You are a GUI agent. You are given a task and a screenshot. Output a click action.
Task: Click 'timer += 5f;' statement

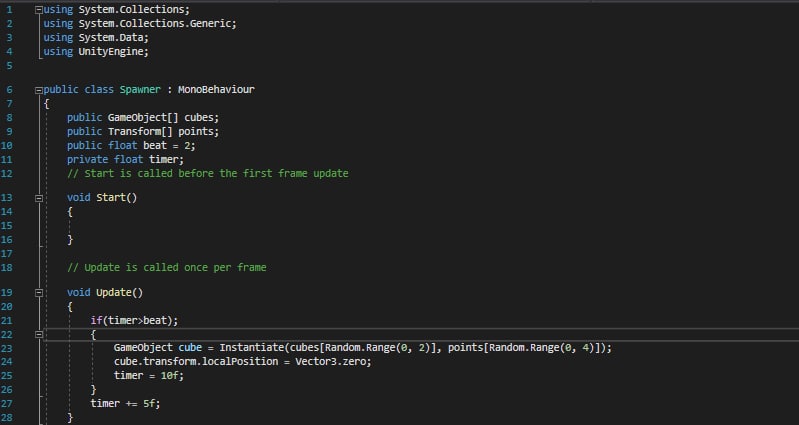coord(125,404)
